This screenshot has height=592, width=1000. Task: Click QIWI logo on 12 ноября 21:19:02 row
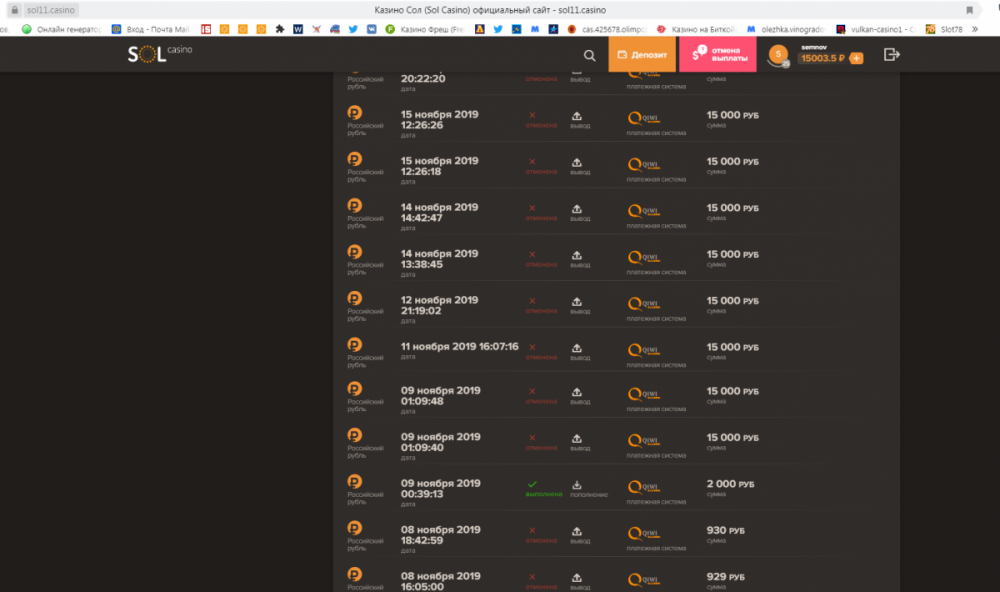[x=643, y=303]
